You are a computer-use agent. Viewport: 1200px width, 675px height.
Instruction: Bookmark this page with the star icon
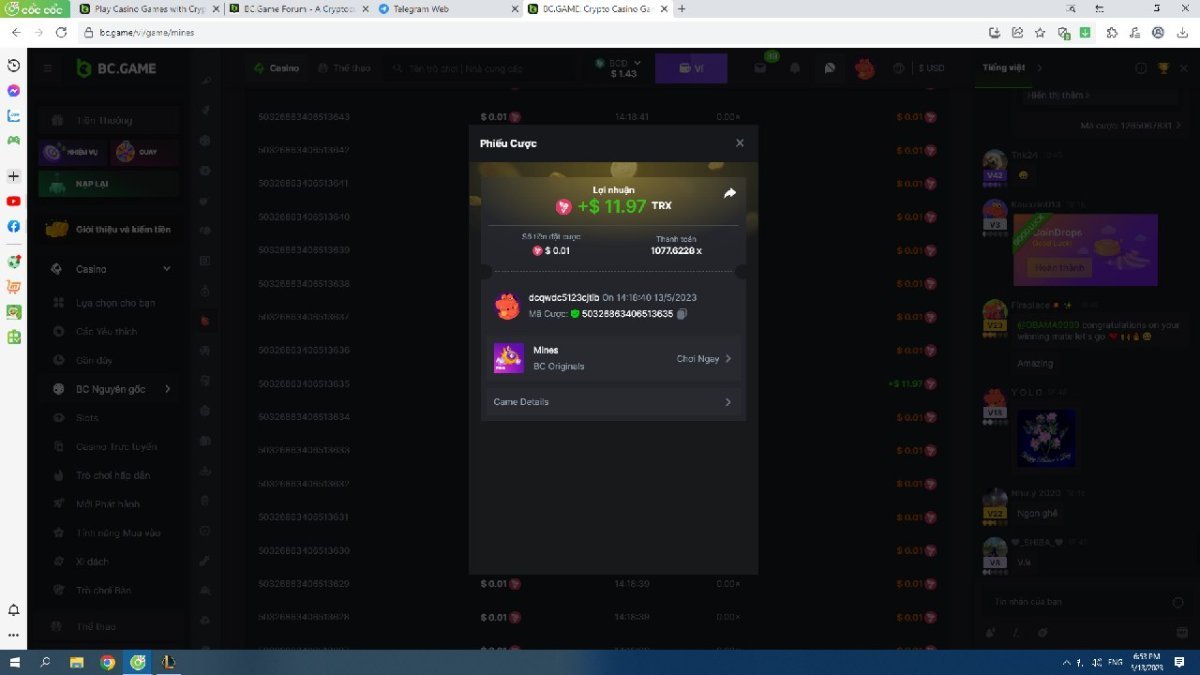(1040, 32)
